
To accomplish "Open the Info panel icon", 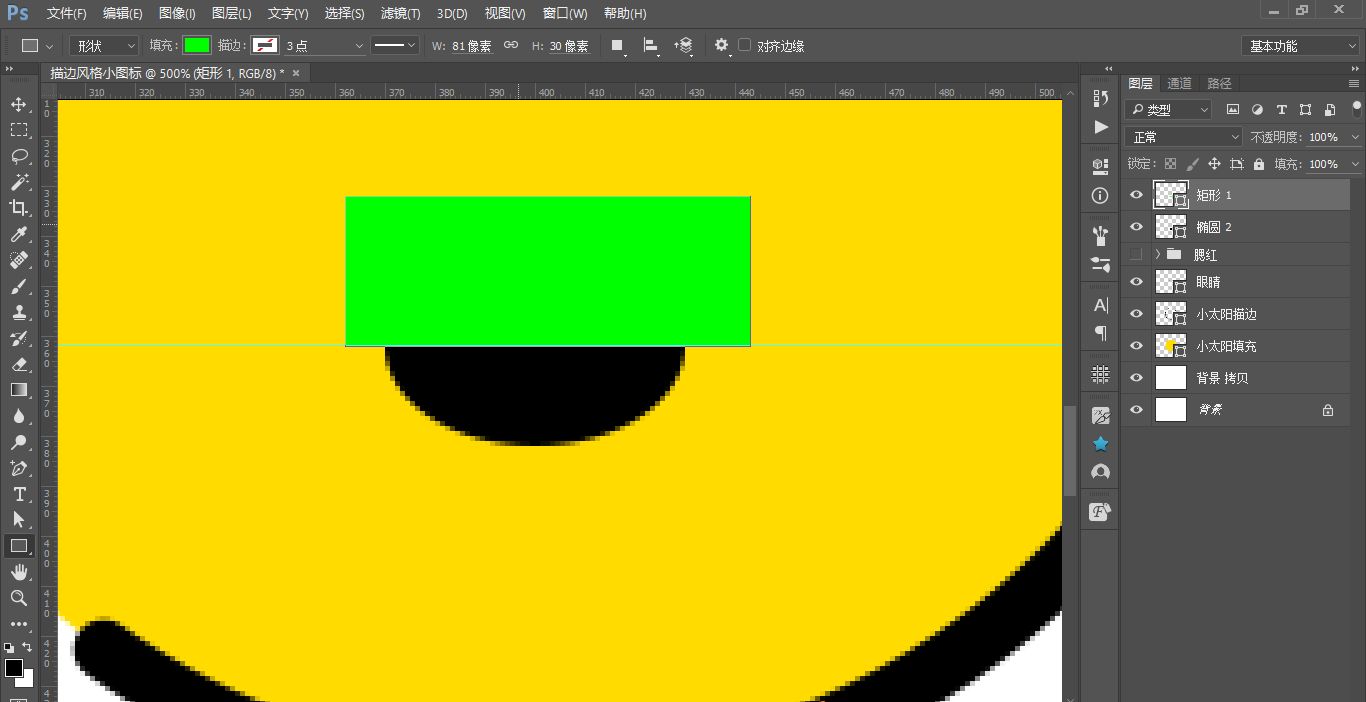I will (1101, 196).
